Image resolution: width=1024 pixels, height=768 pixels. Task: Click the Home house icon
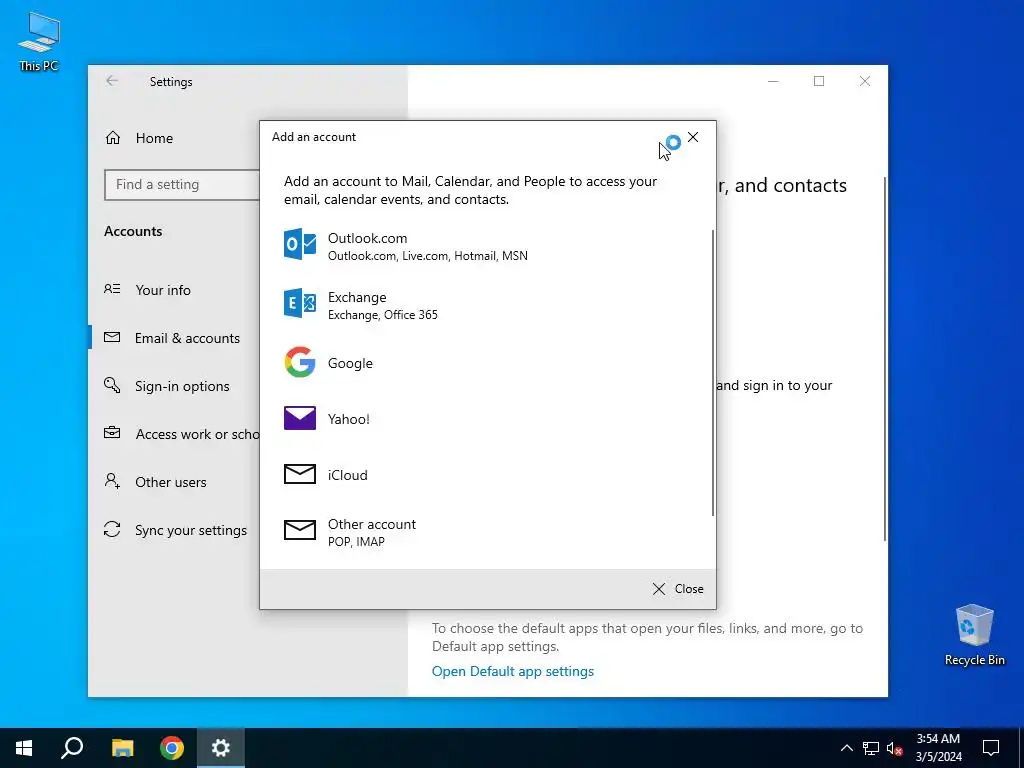click(x=113, y=138)
